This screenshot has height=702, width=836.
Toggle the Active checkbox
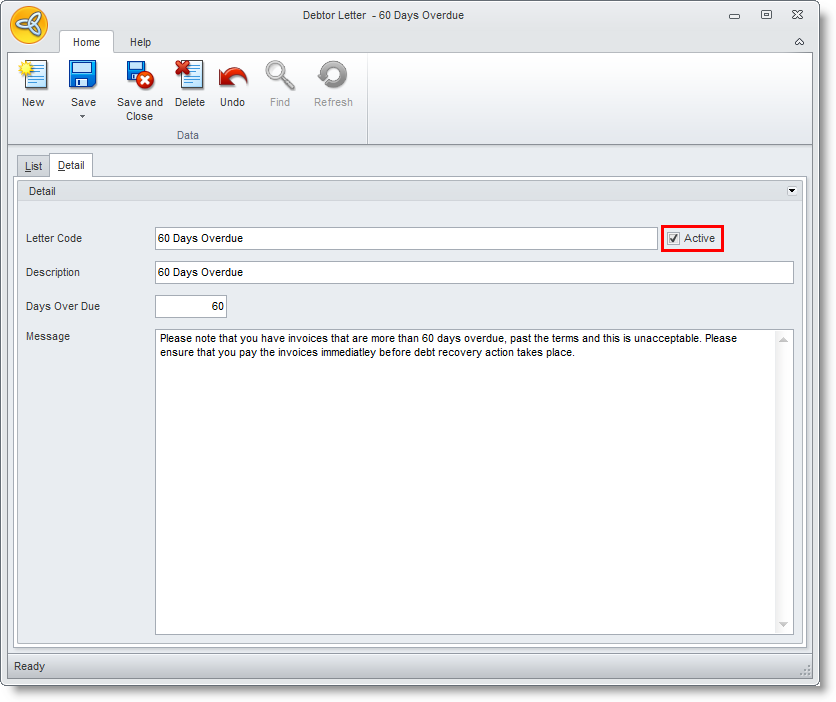674,238
